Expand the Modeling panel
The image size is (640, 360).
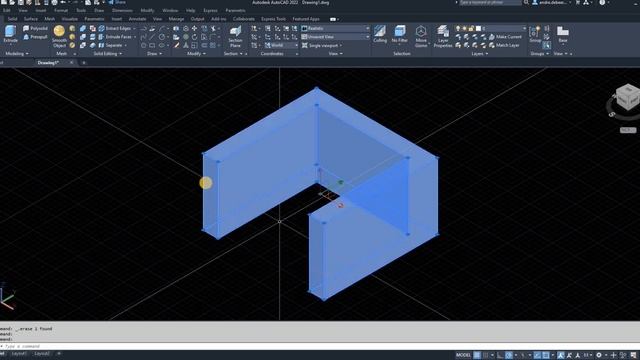[x=17, y=53]
